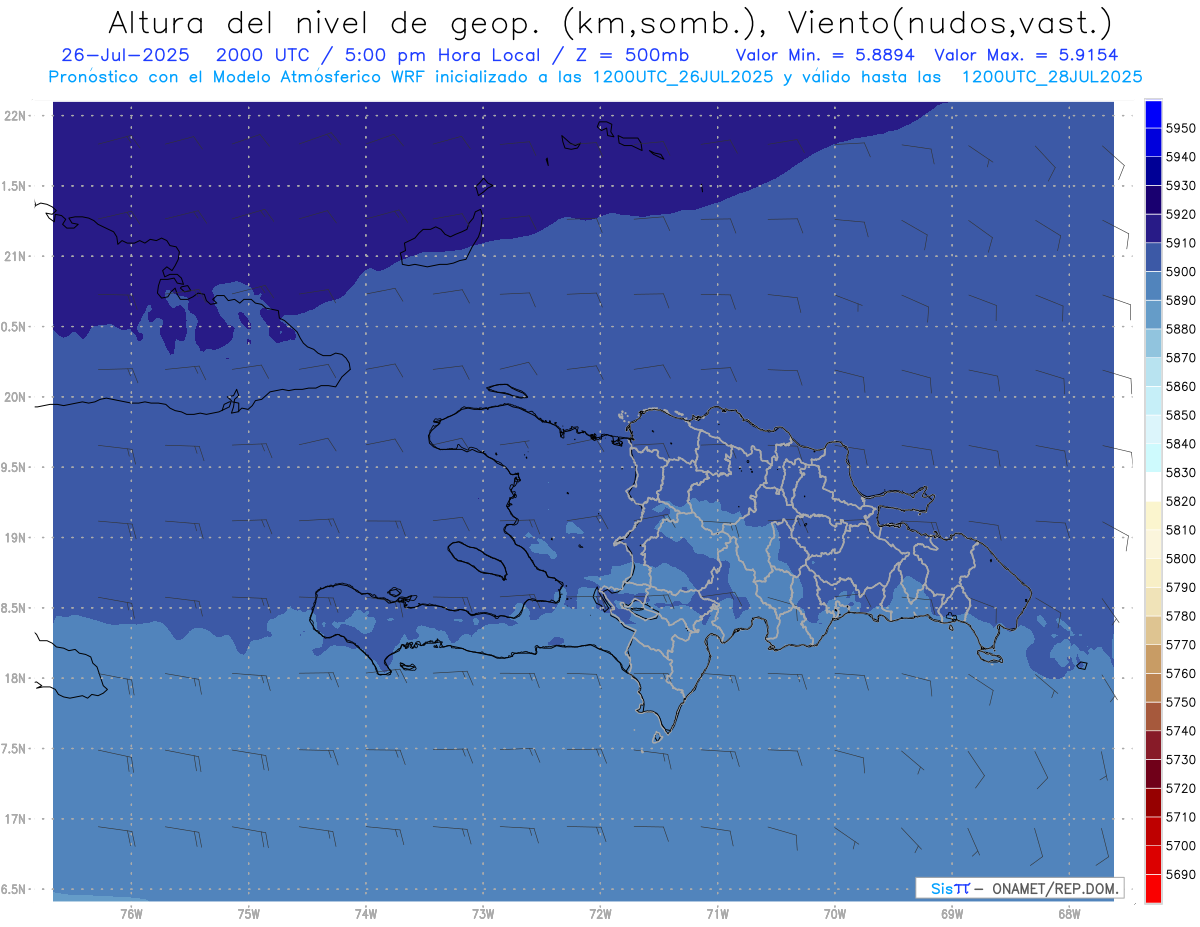Click the 68W longitude label
This screenshot has height=927, width=1200.
click(1069, 913)
